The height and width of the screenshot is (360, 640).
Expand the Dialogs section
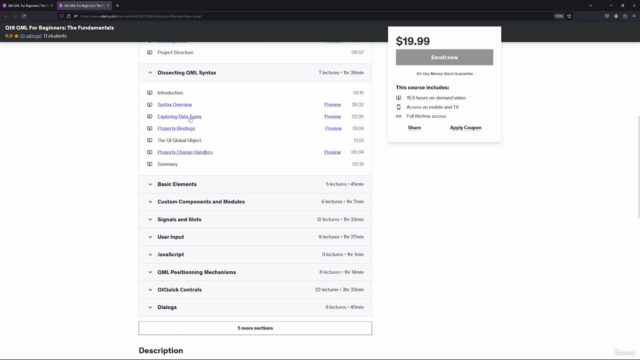[255, 307]
